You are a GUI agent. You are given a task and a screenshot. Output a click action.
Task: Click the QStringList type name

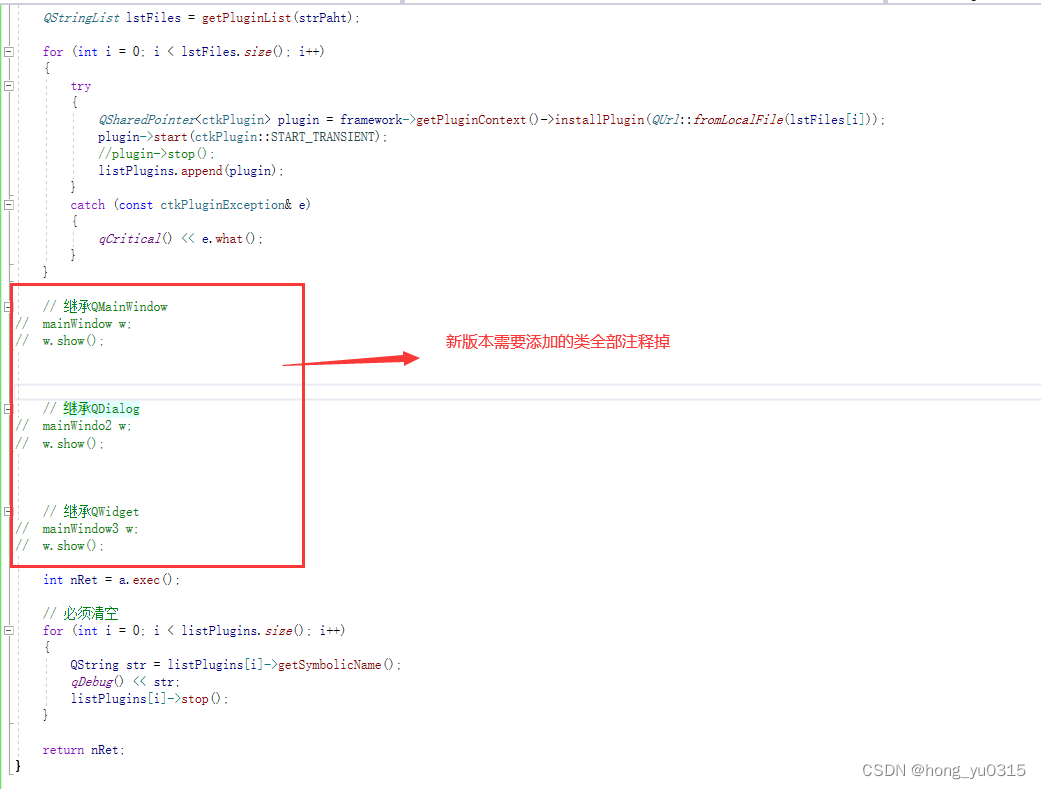click(81, 18)
